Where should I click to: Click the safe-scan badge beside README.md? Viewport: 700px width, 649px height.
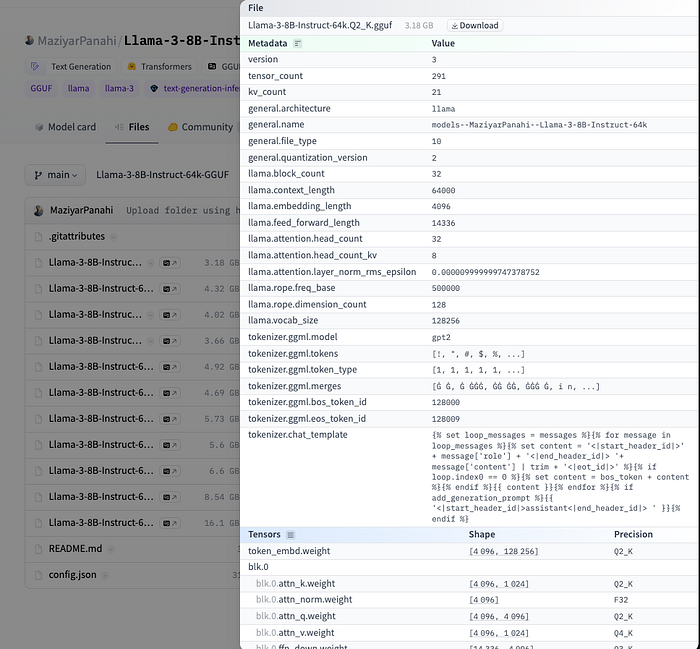(x=110, y=549)
